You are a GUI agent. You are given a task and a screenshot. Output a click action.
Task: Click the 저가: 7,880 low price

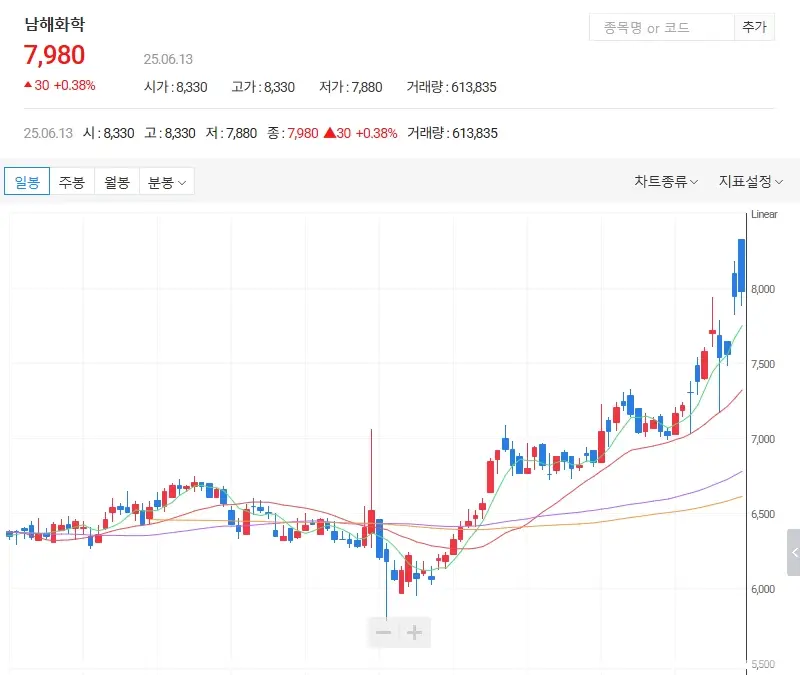coord(351,87)
